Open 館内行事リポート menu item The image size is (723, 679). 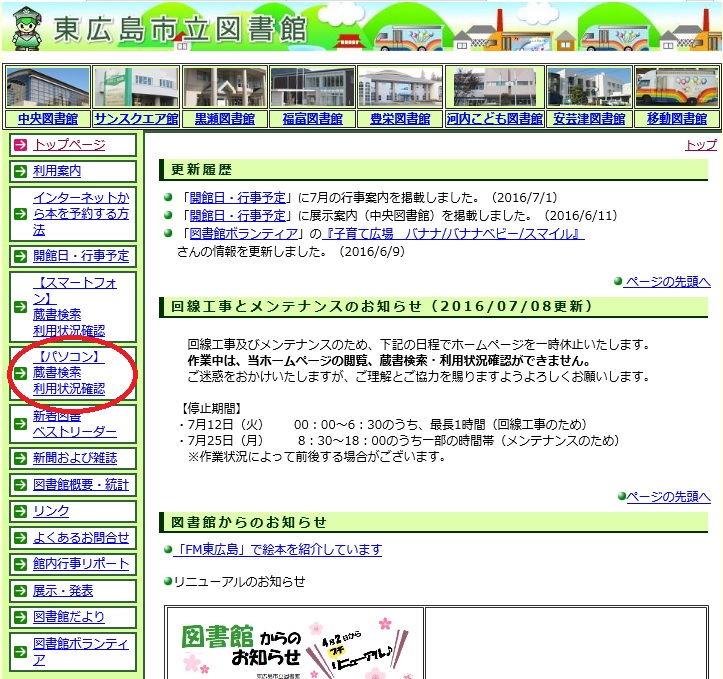pos(81,564)
